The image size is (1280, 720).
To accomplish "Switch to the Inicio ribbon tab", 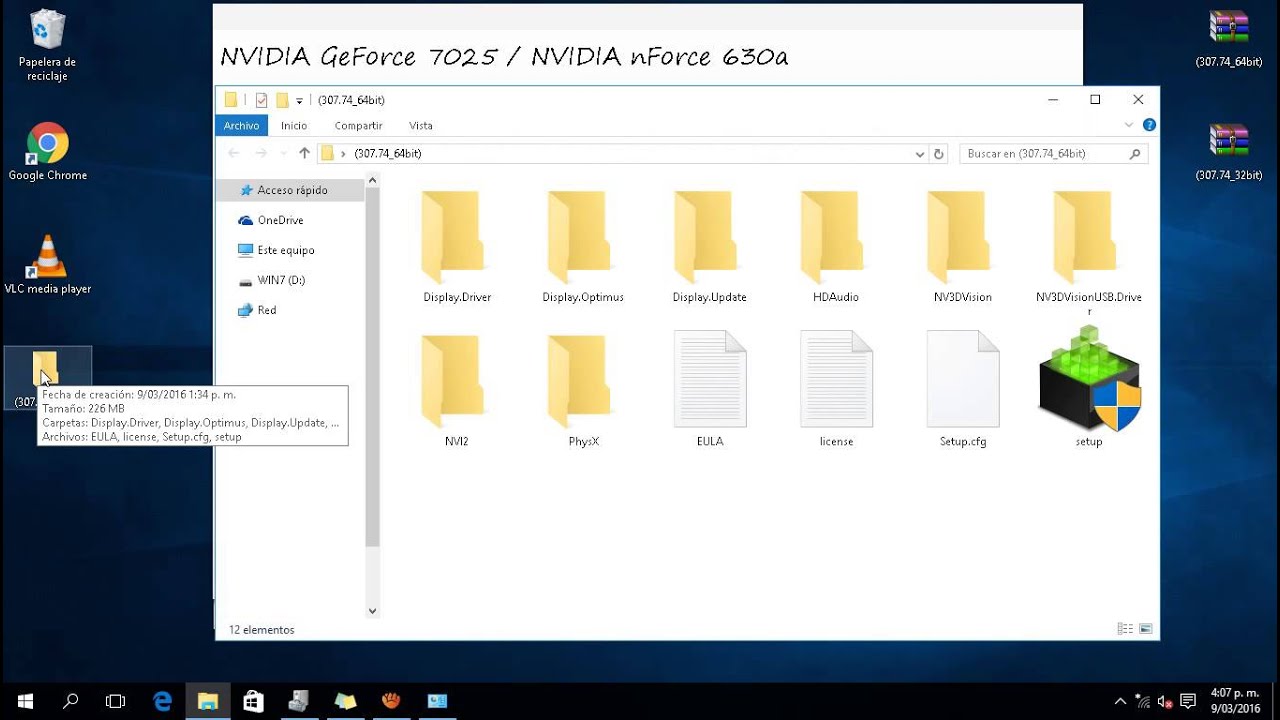I will pyautogui.click(x=294, y=126).
